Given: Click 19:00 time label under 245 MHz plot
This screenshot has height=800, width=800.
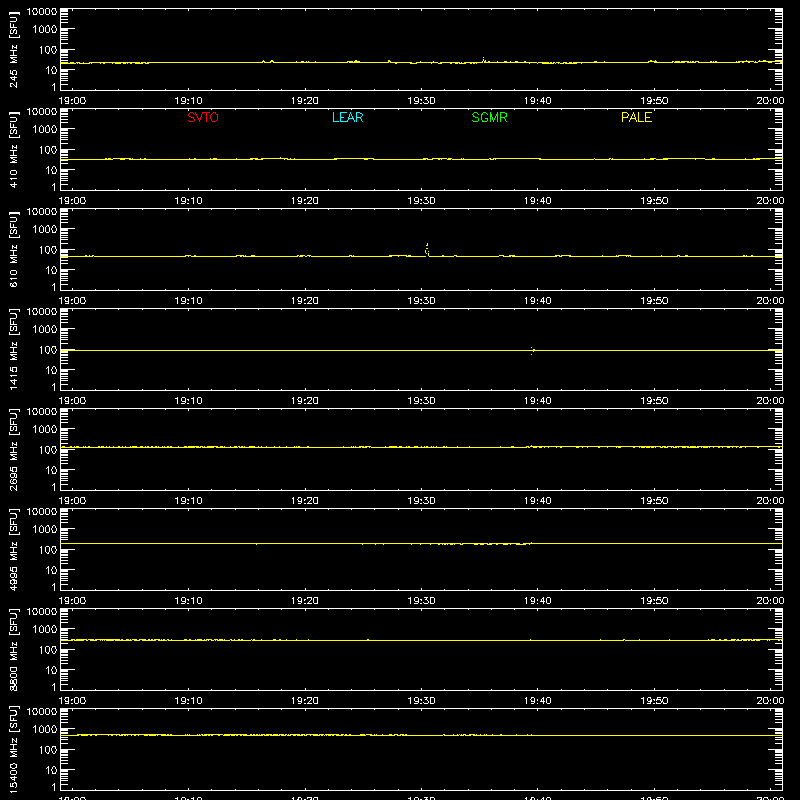Looking at the screenshot, I should [x=72, y=101].
